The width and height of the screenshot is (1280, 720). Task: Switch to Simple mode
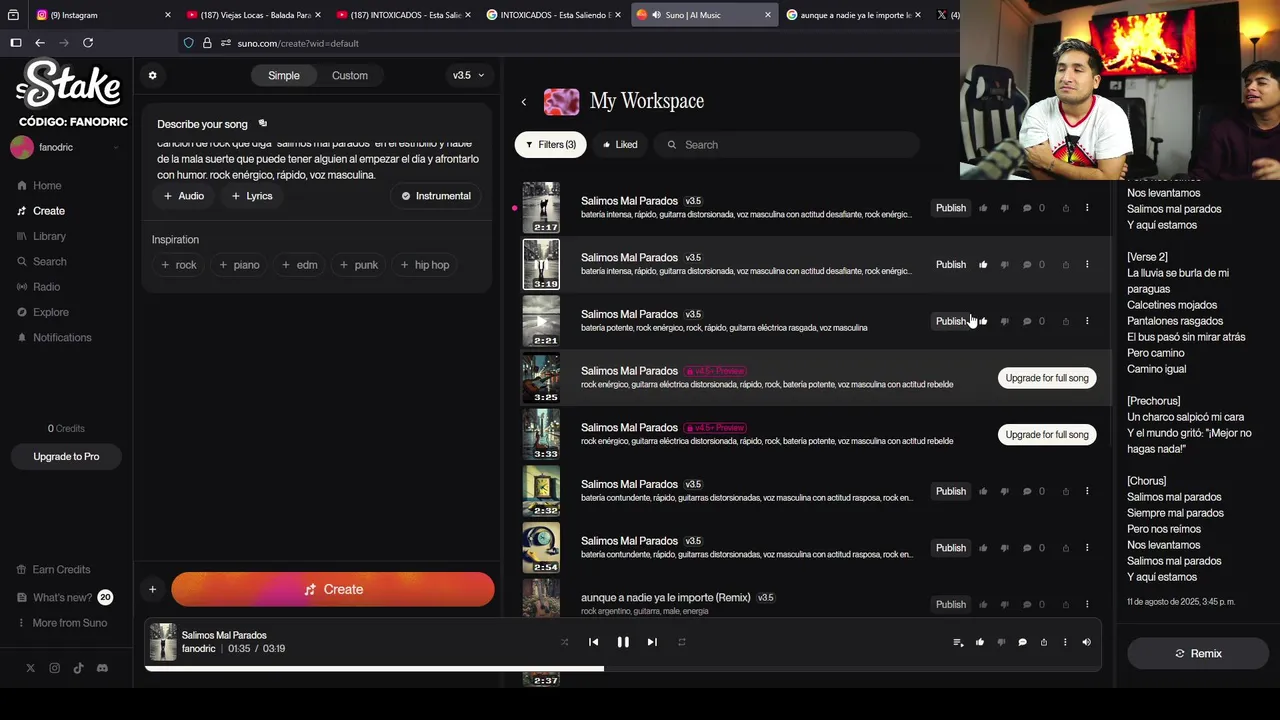[x=283, y=75]
